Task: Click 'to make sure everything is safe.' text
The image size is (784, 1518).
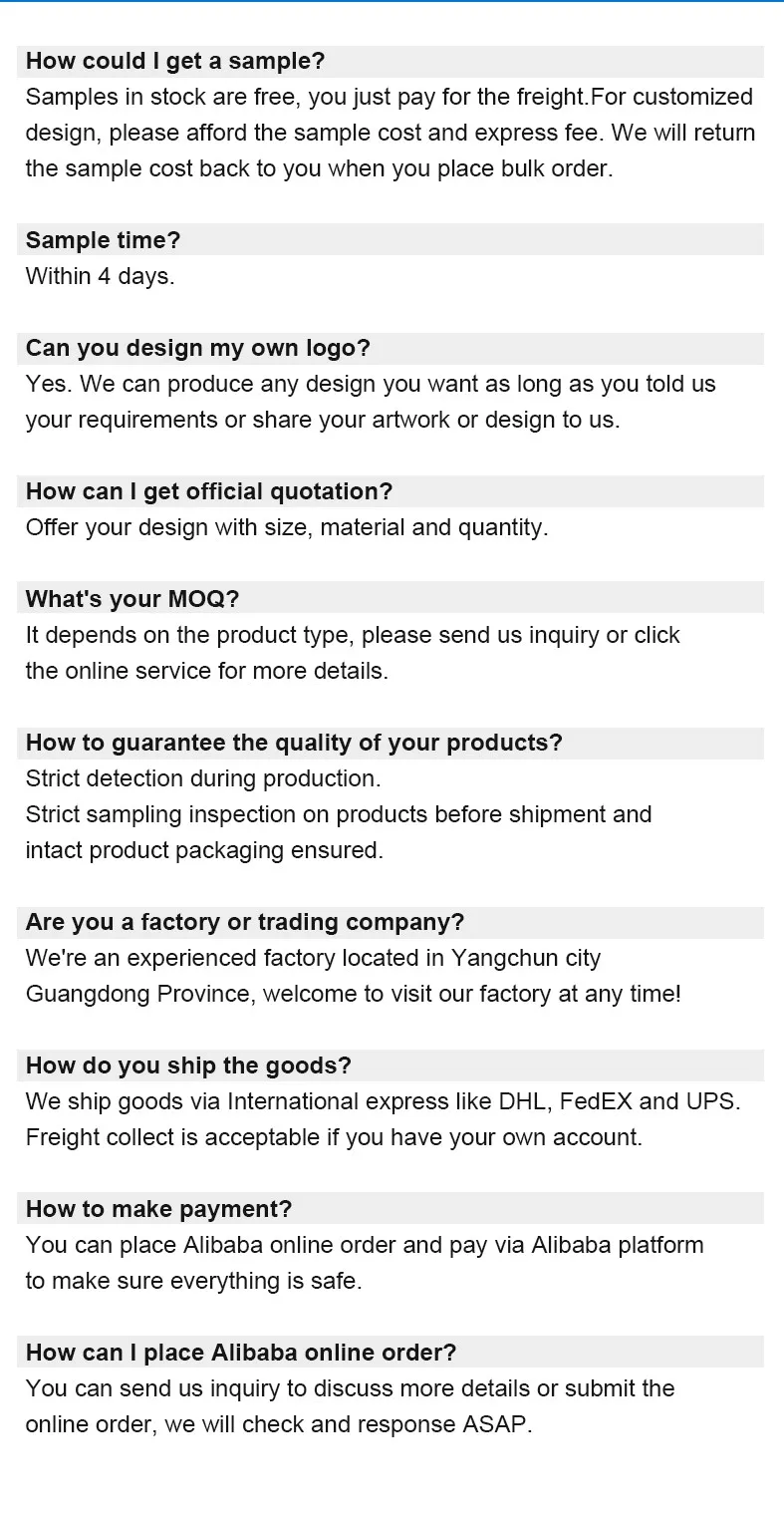Action: click(193, 1281)
